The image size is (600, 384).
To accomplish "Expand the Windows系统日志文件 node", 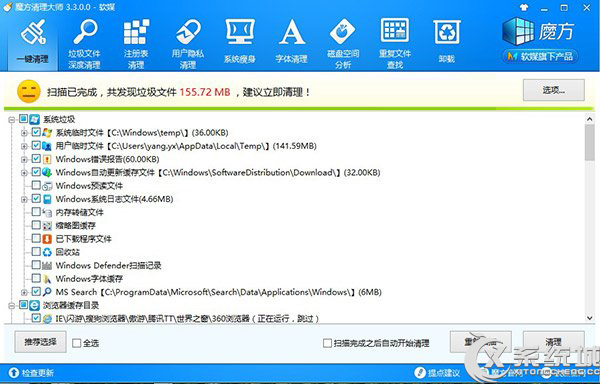I will tap(24, 199).
